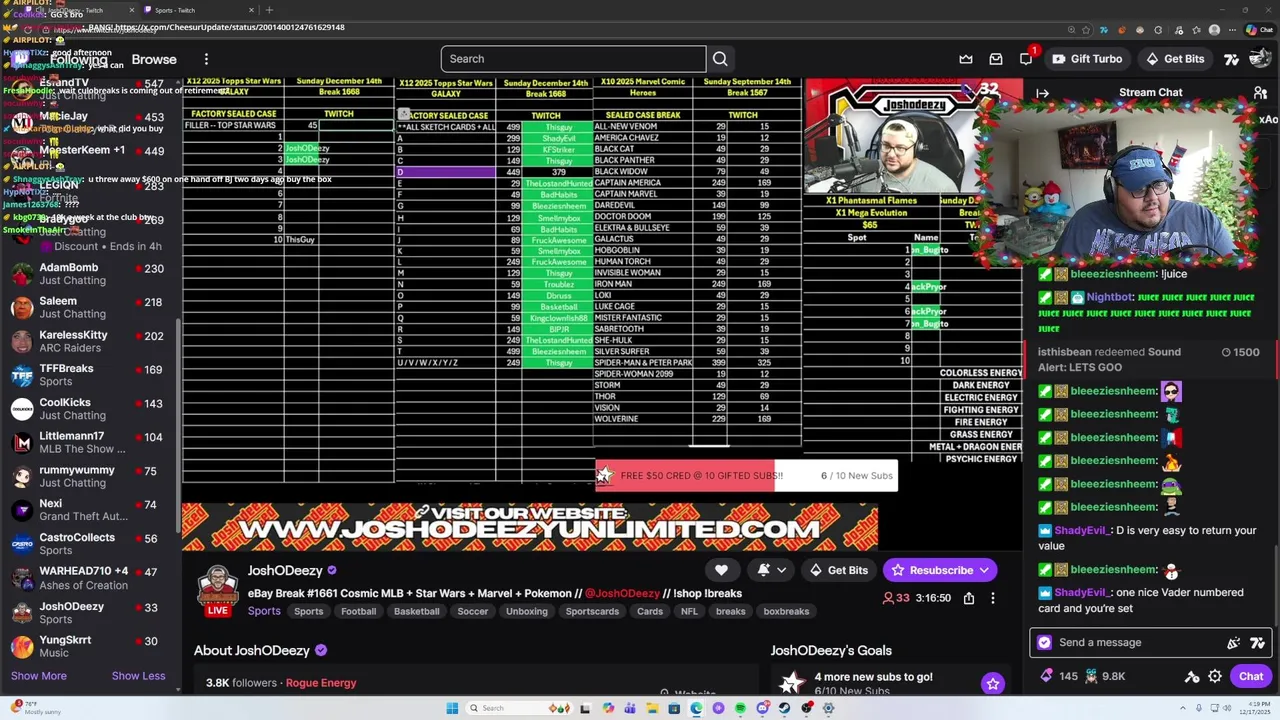
Task: Select the Cards tag
Action: pyautogui.click(x=650, y=611)
